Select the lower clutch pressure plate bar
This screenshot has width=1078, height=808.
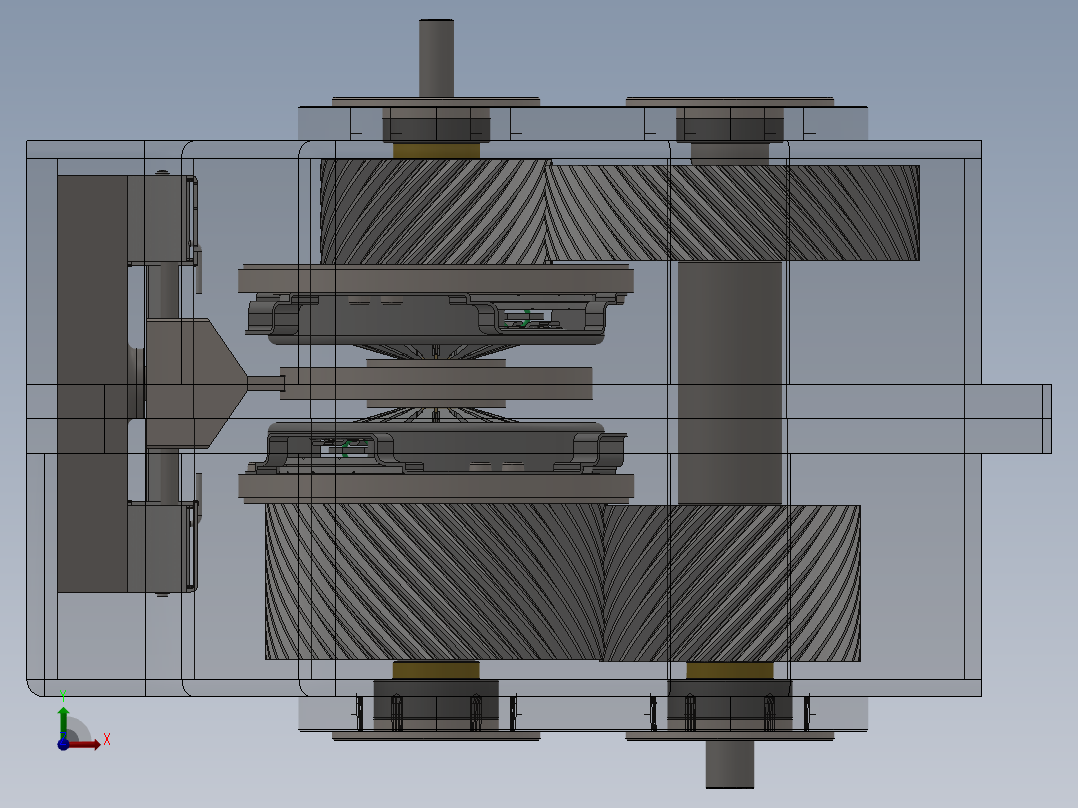tap(436, 487)
